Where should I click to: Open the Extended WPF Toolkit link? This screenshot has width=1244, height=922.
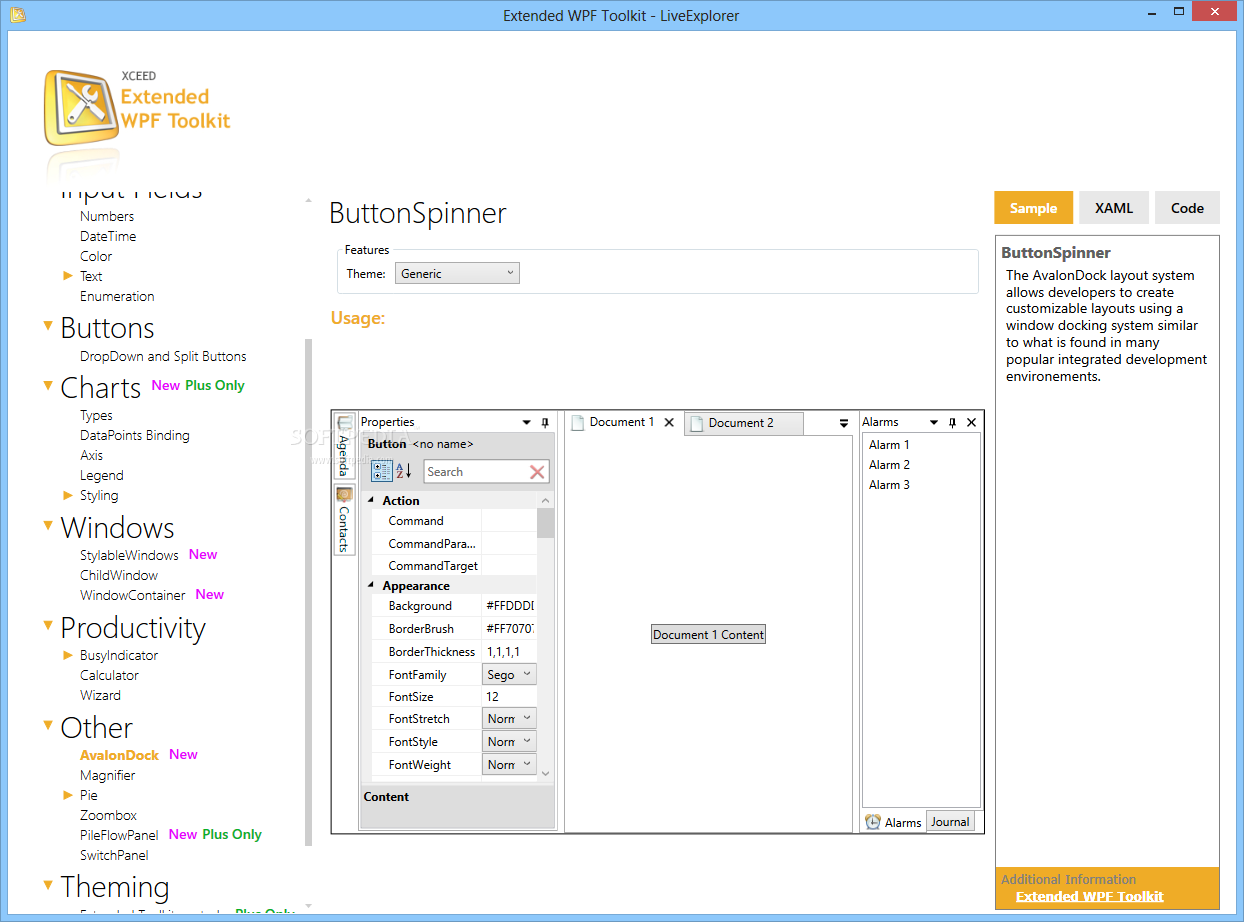coord(1090,896)
